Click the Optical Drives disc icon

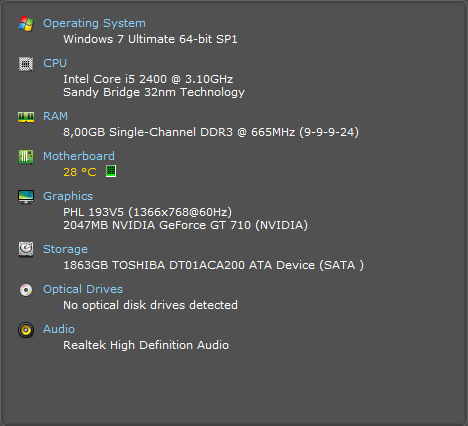tap(26, 290)
